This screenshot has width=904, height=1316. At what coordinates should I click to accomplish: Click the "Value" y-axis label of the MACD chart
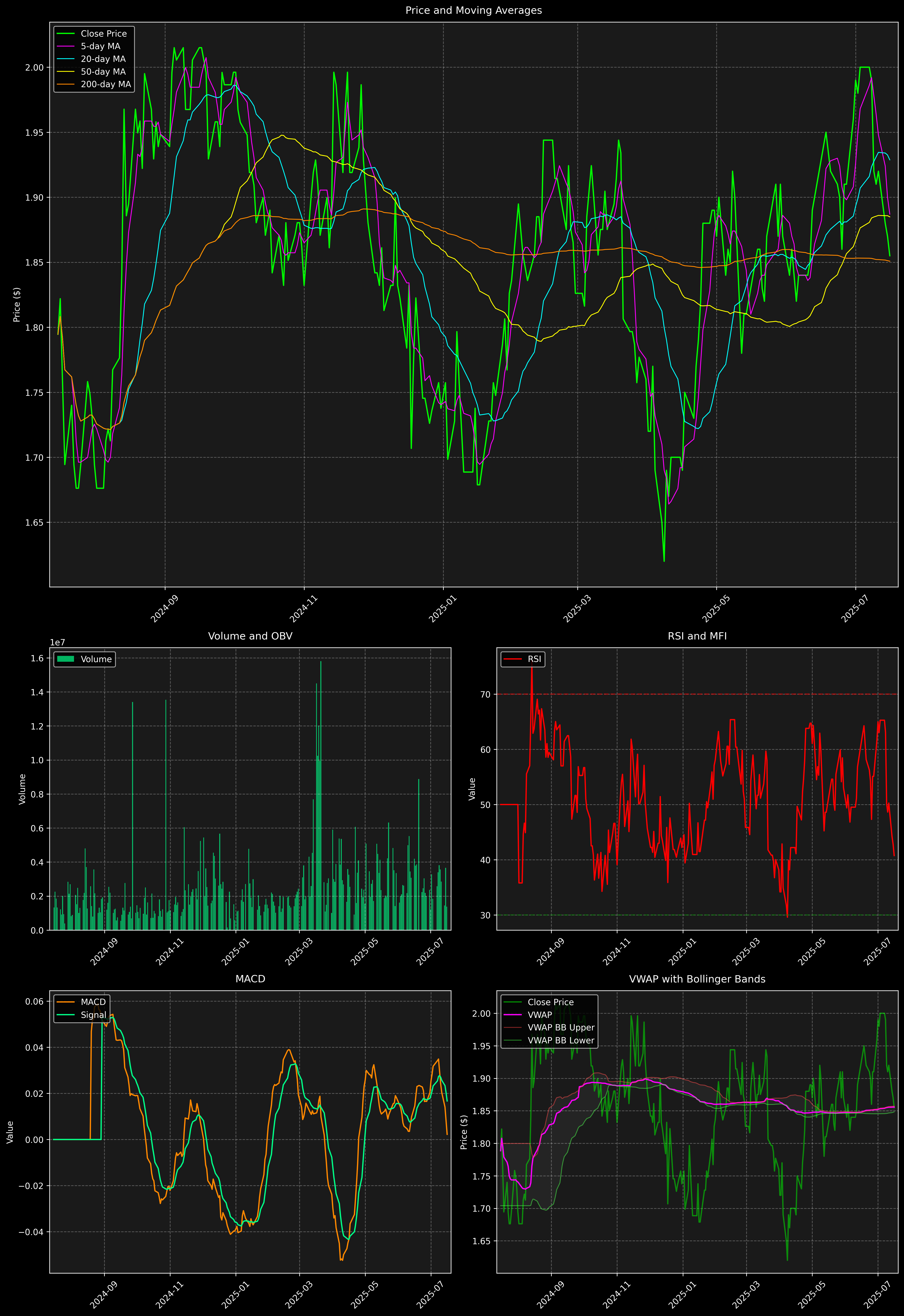pos(10,1132)
